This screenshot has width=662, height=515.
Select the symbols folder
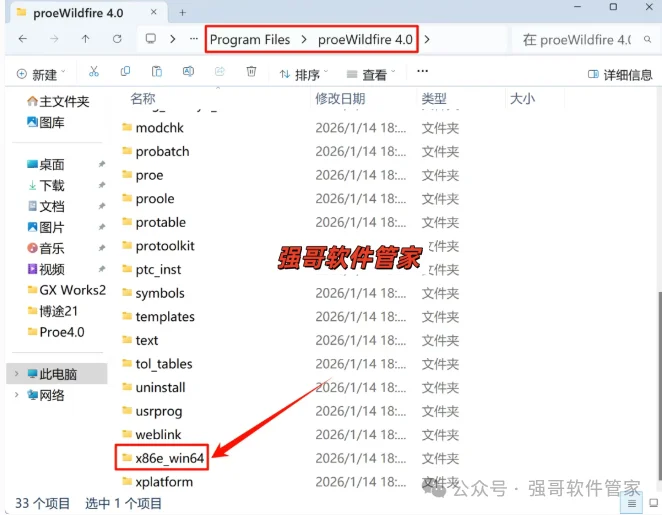pyautogui.click(x=153, y=293)
